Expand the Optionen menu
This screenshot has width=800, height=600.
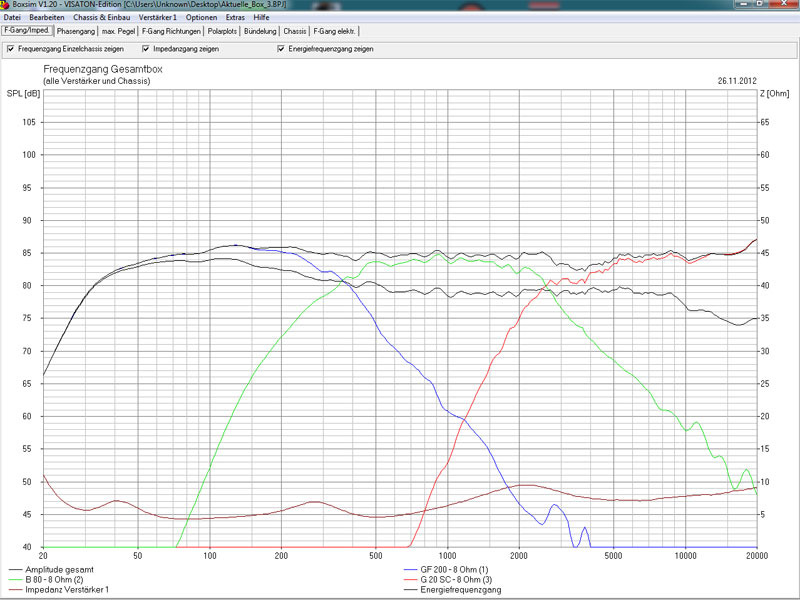point(201,18)
